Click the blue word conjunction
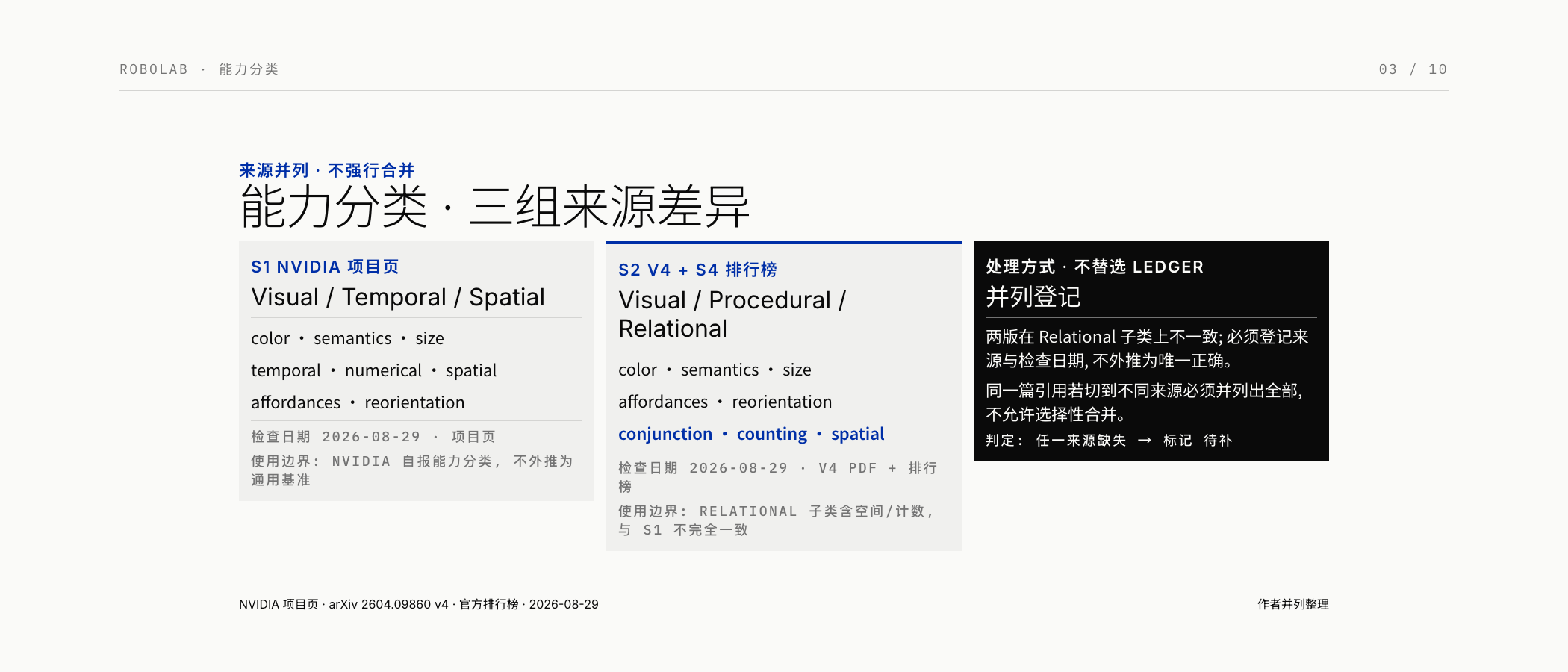 [x=665, y=434]
